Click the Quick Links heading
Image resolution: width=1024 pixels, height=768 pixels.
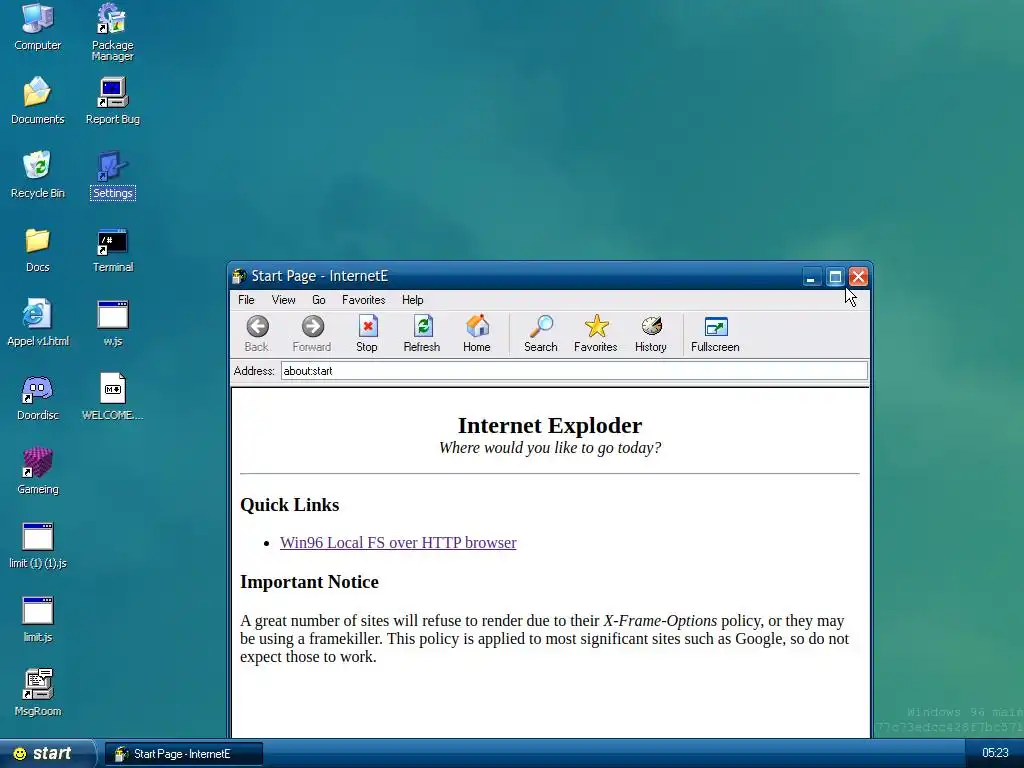pos(289,505)
